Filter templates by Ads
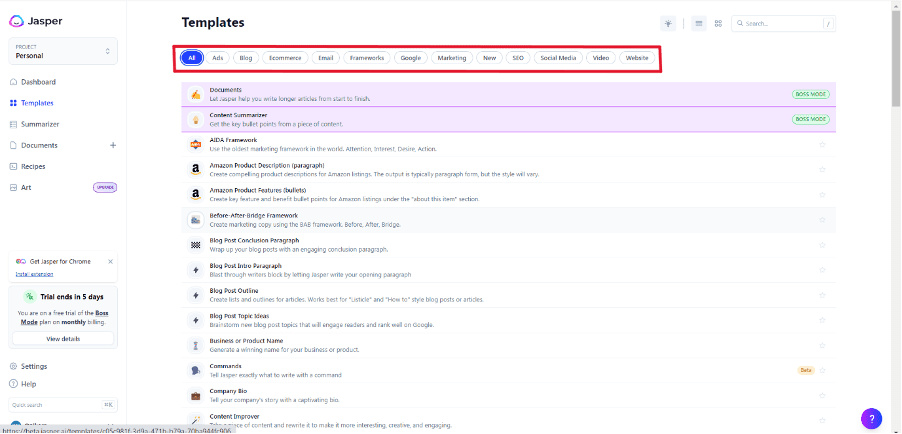 [218, 58]
